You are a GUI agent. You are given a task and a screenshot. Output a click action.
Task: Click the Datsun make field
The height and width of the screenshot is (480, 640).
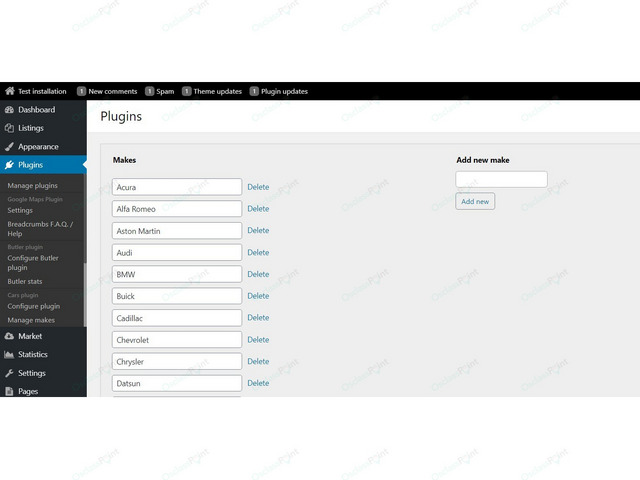coord(177,383)
